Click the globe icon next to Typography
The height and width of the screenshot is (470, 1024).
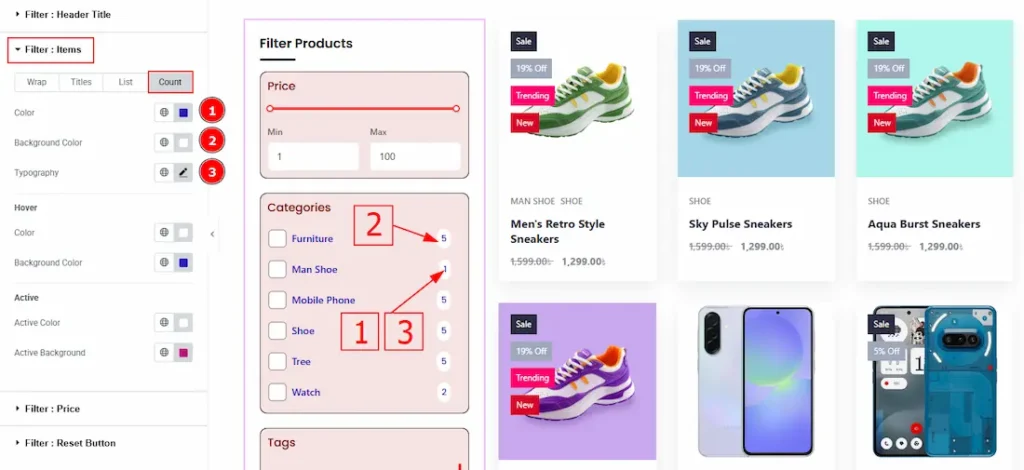[164, 172]
